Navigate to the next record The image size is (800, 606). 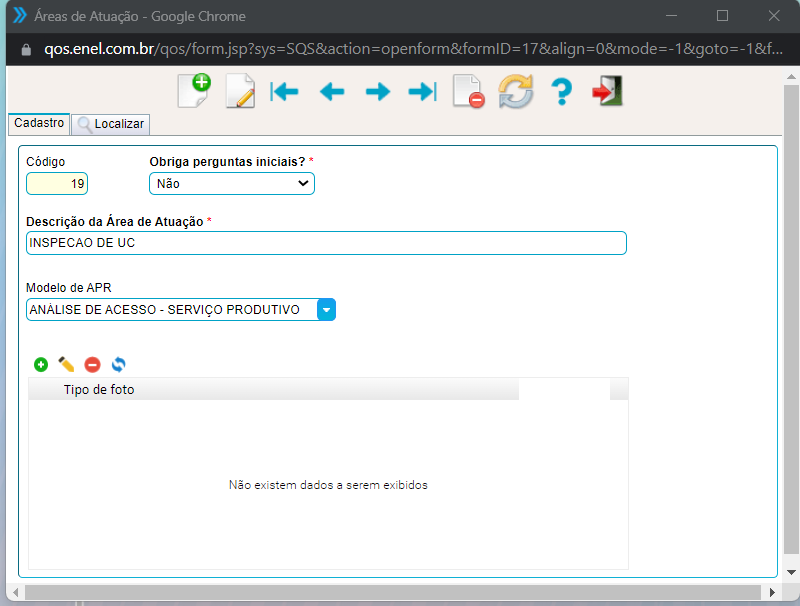[377, 92]
